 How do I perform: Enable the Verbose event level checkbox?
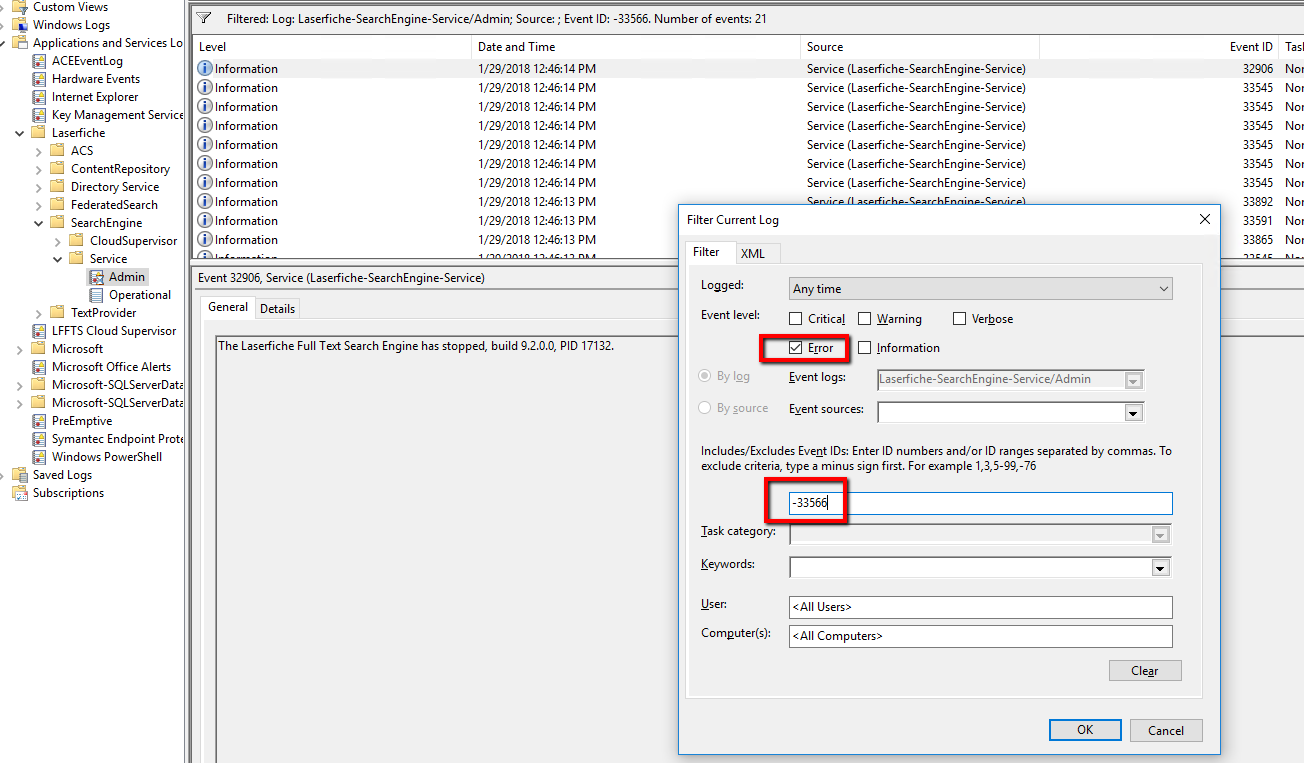[x=960, y=319]
